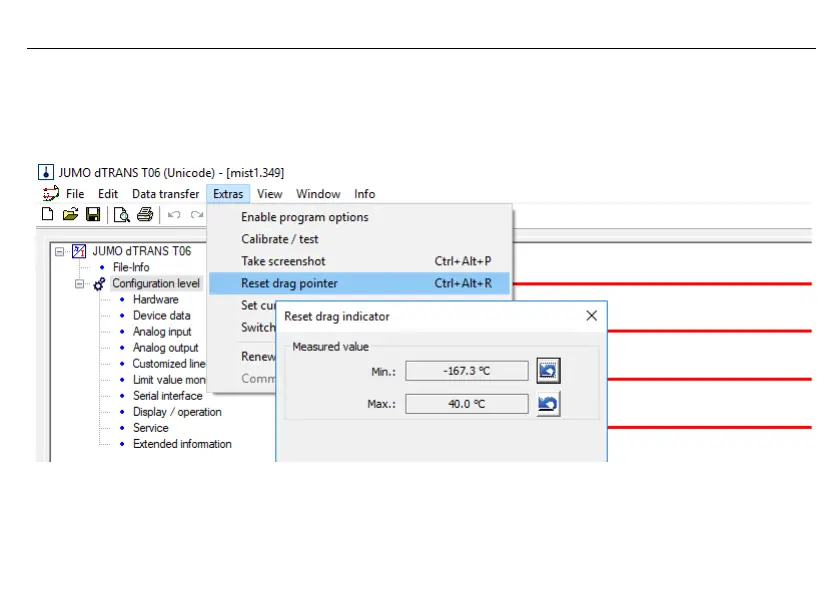Open the Window menu
840x596 pixels.
[x=318, y=194]
